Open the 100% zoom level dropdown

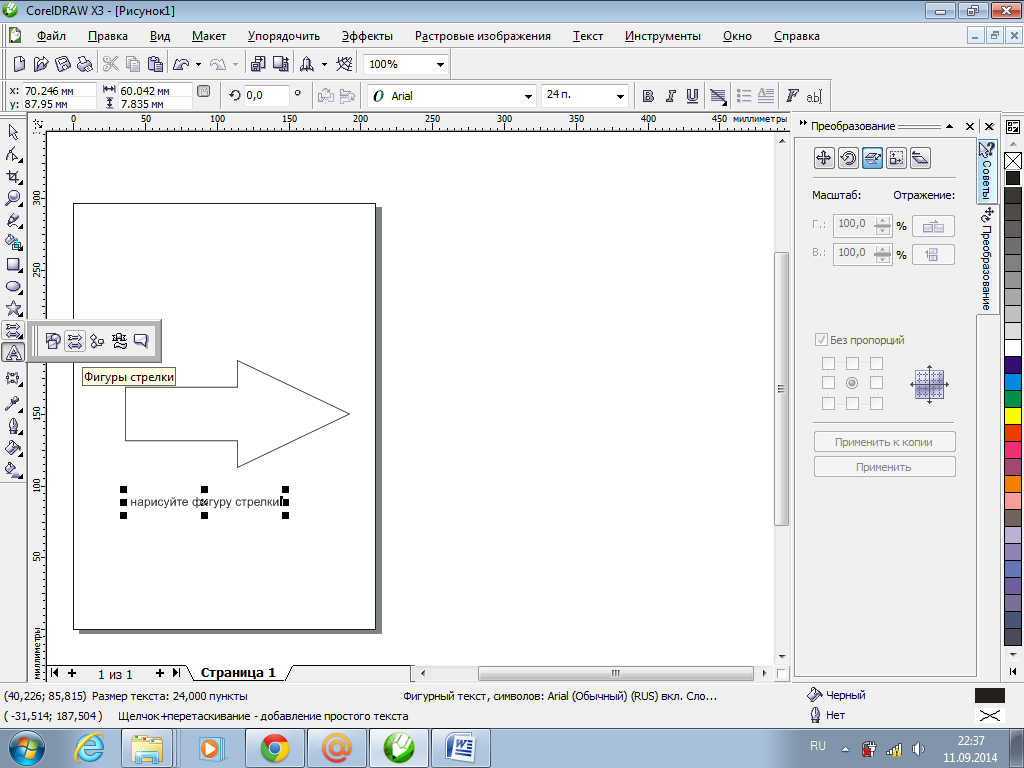pos(440,64)
